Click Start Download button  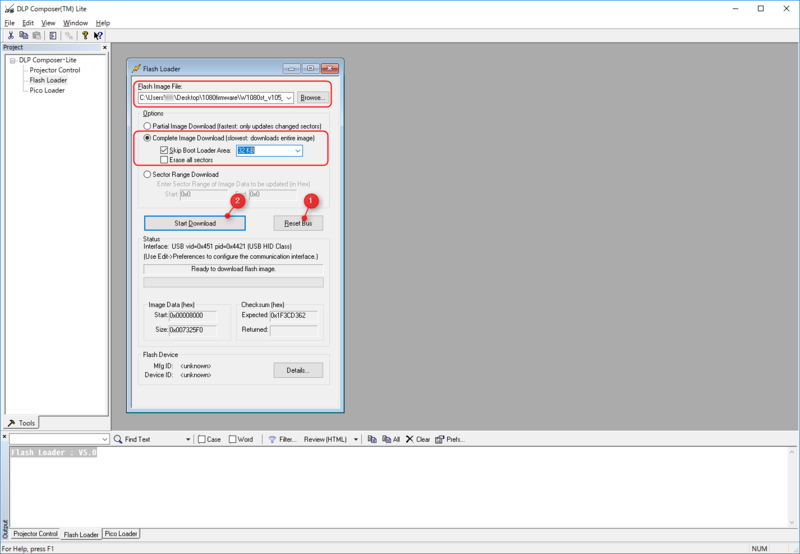[x=194, y=223]
